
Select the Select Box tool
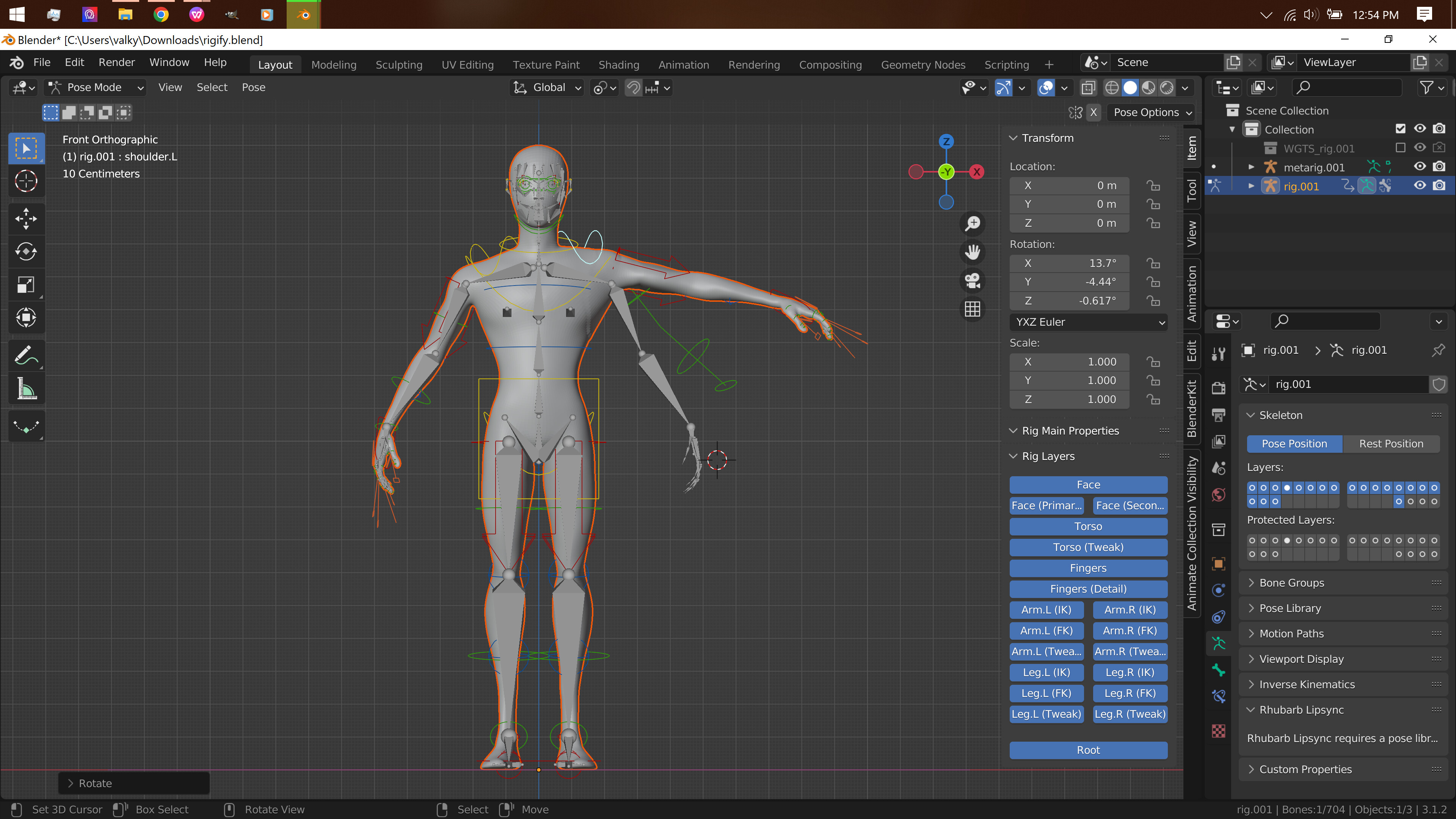point(26,148)
